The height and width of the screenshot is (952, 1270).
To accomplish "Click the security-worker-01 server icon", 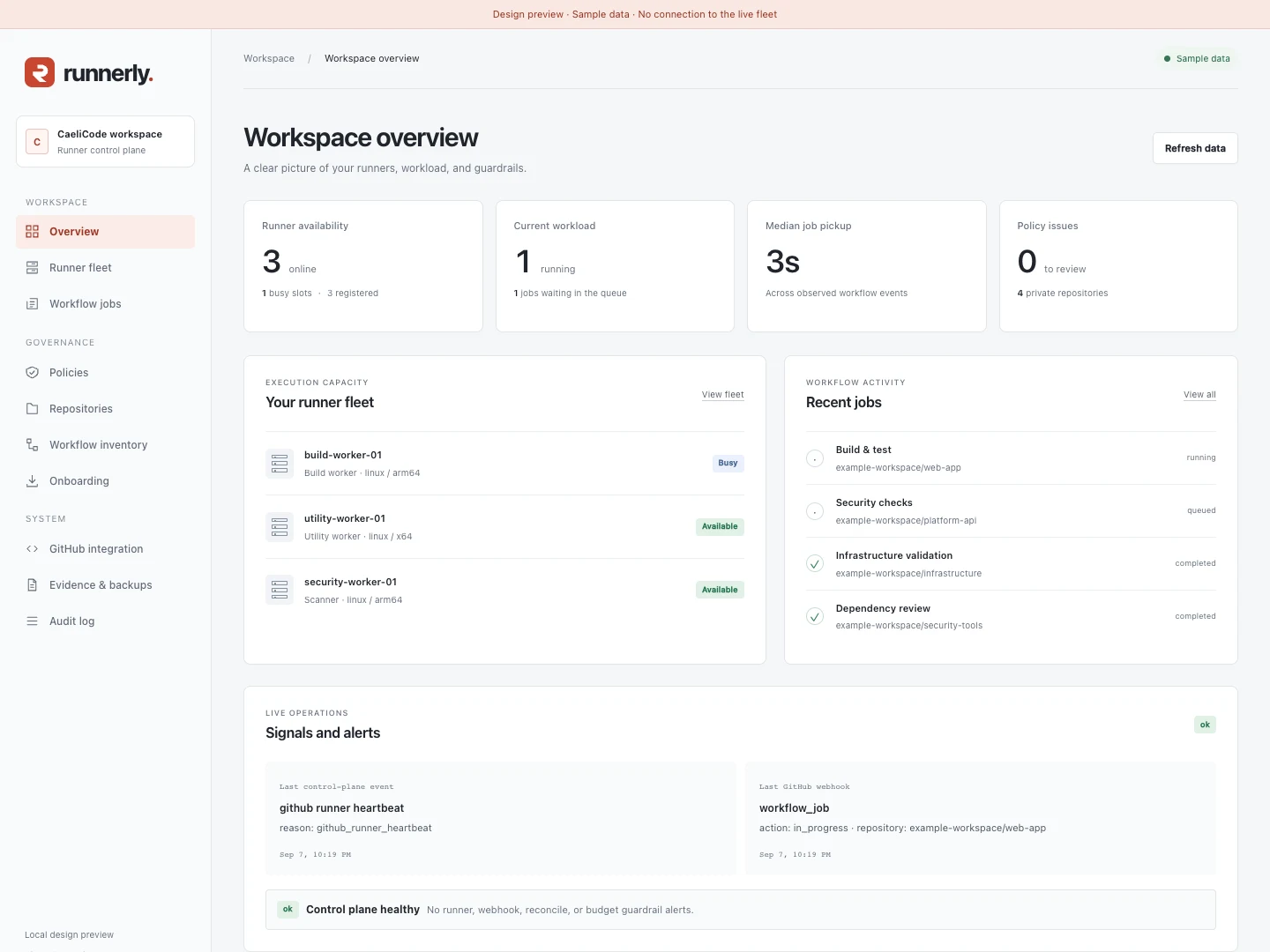I will [x=280, y=591].
